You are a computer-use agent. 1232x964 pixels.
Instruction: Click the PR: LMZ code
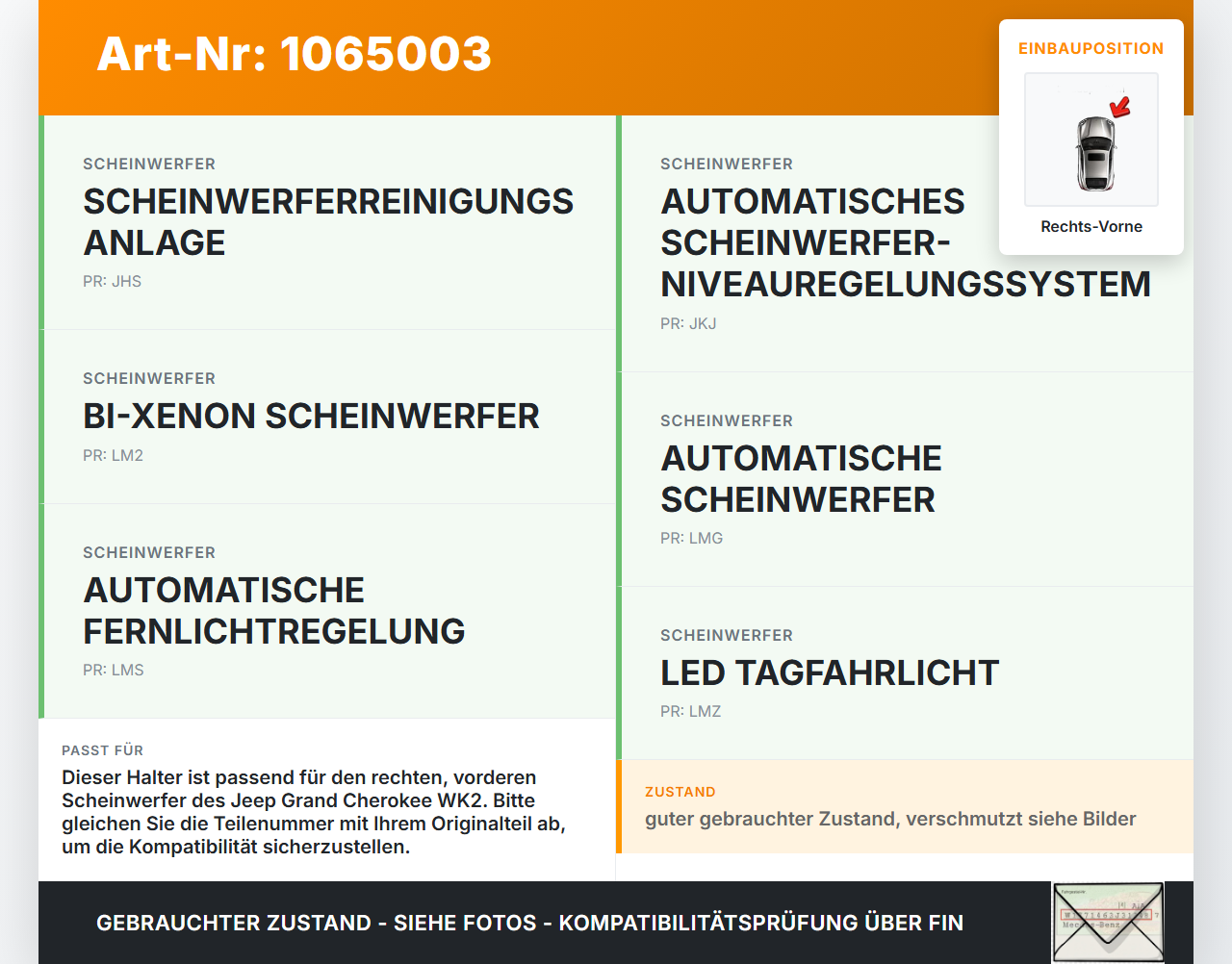tap(690, 711)
